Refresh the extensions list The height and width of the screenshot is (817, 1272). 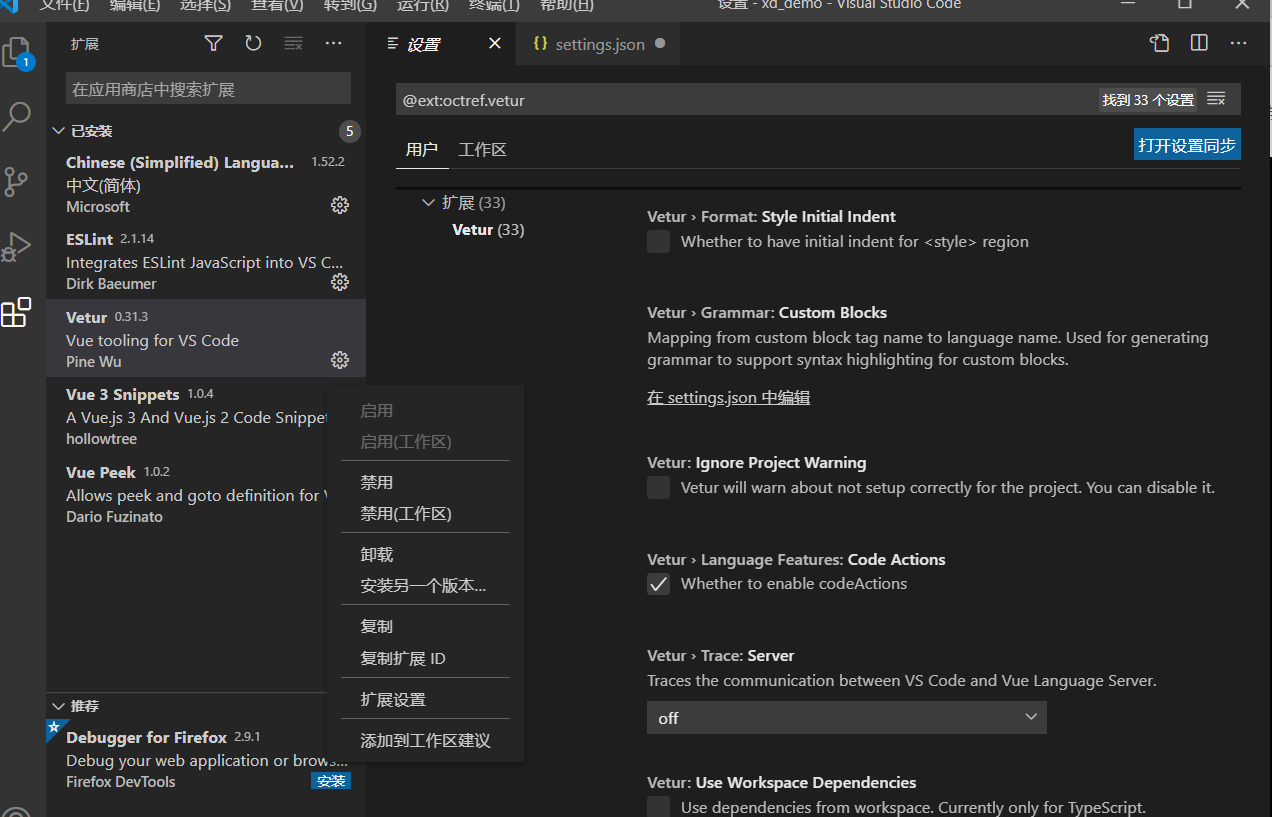click(253, 43)
